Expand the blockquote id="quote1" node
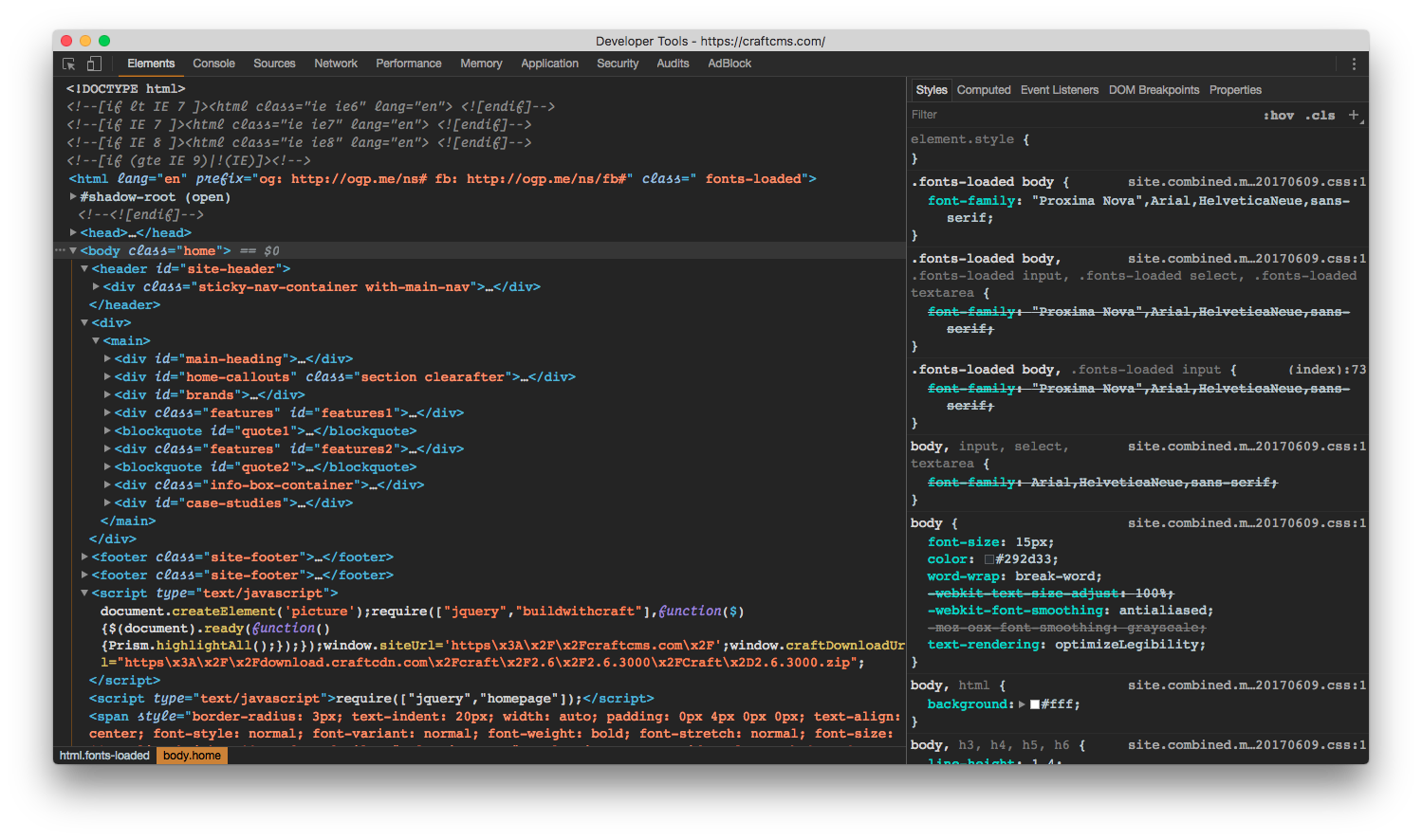The image size is (1422, 840). [107, 430]
